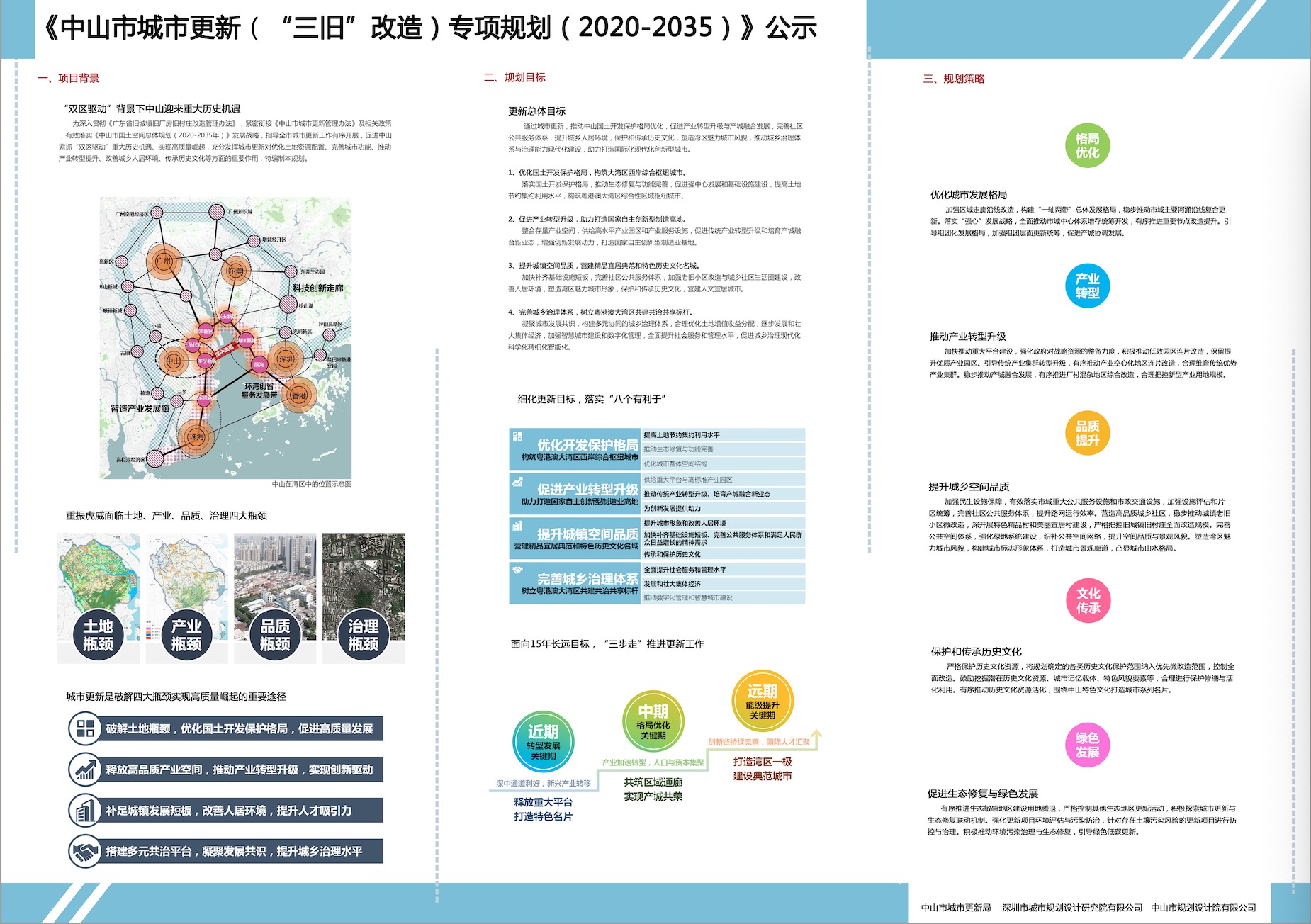Screen dimensions: 1311x924
Task: Click the 补足城镇发展短板 dark banner
Action: tap(240, 811)
